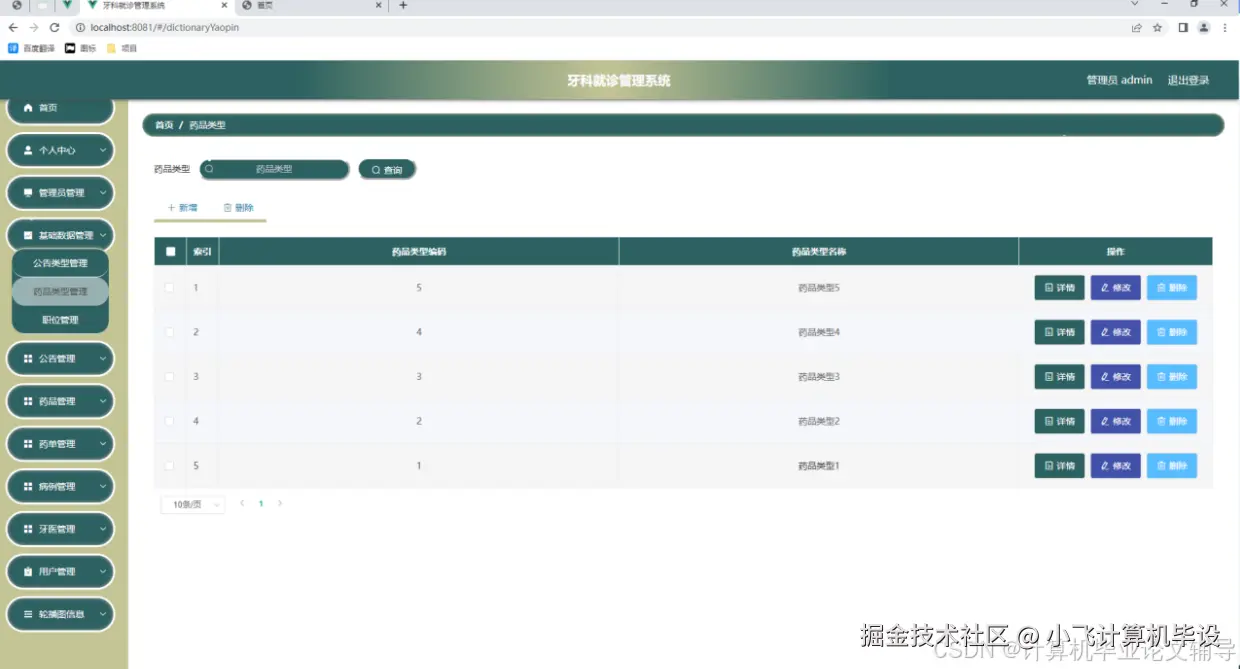Click the browser back arrow
Viewport: 1240px width, 669px height.
(13, 28)
